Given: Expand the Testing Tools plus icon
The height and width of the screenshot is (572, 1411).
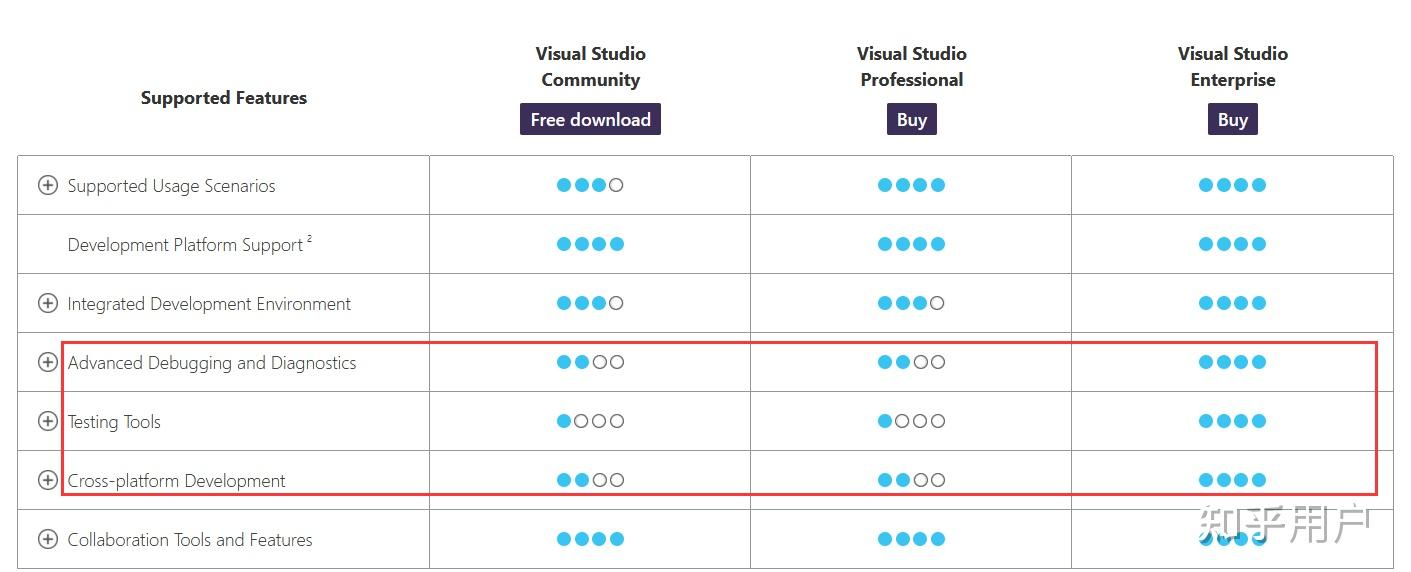Looking at the screenshot, I should point(47,421).
